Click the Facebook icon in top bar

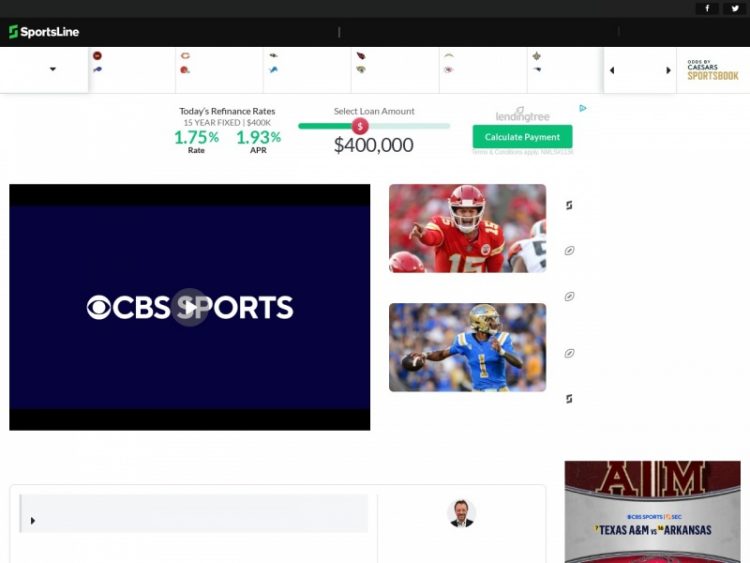[x=707, y=8]
